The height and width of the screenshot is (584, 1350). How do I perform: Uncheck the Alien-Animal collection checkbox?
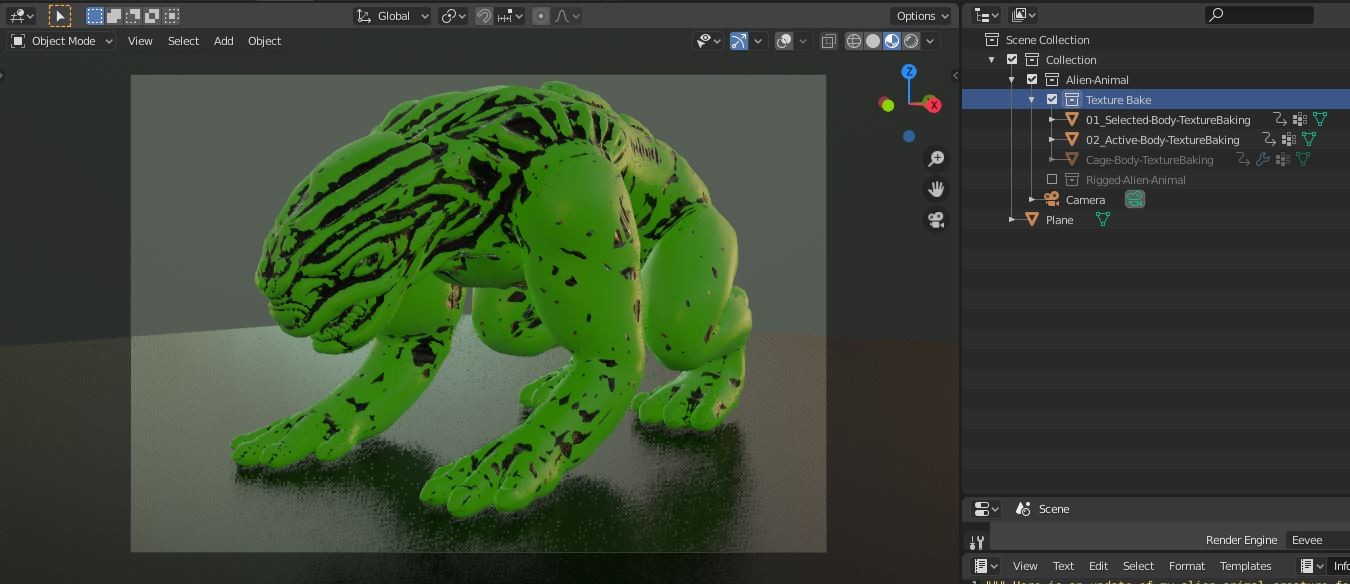tap(1031, 79)
